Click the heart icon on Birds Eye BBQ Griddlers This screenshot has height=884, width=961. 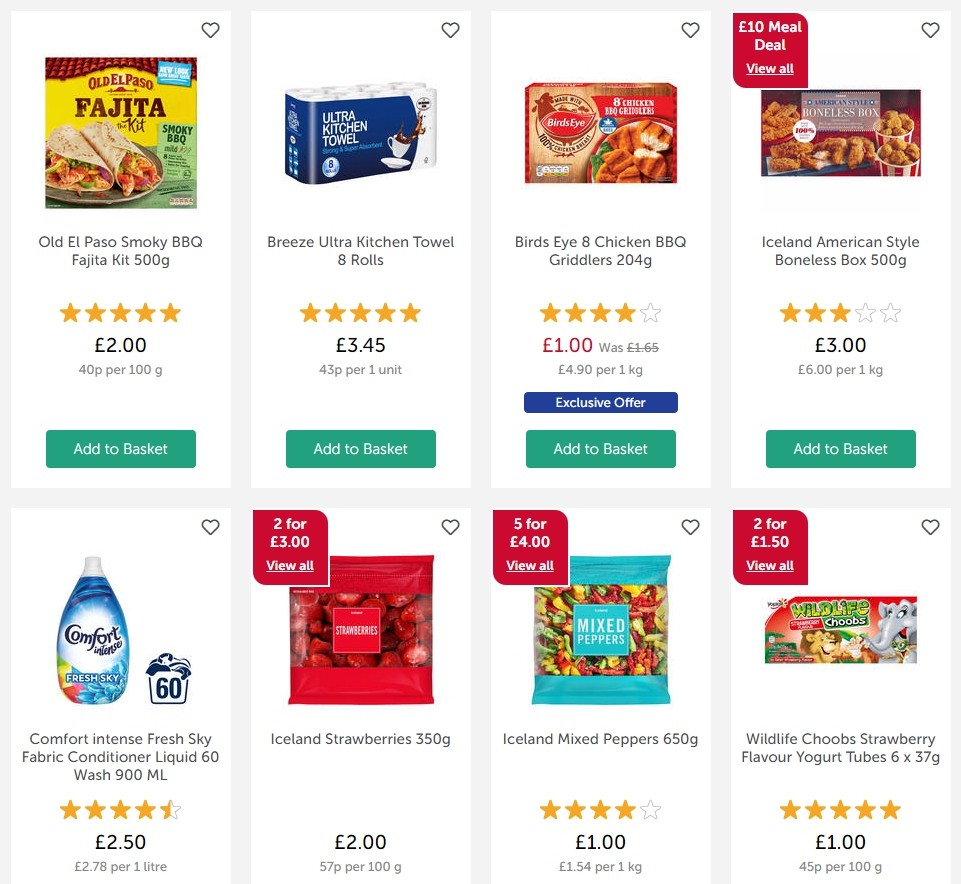pyautogui.click(x=690, y=30)
